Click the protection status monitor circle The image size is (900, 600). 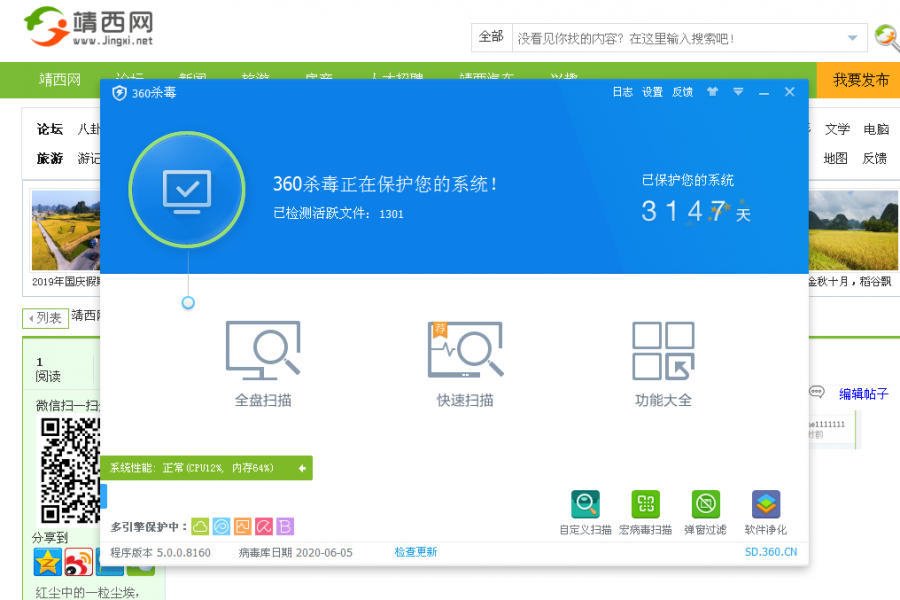tap(187, 189)
